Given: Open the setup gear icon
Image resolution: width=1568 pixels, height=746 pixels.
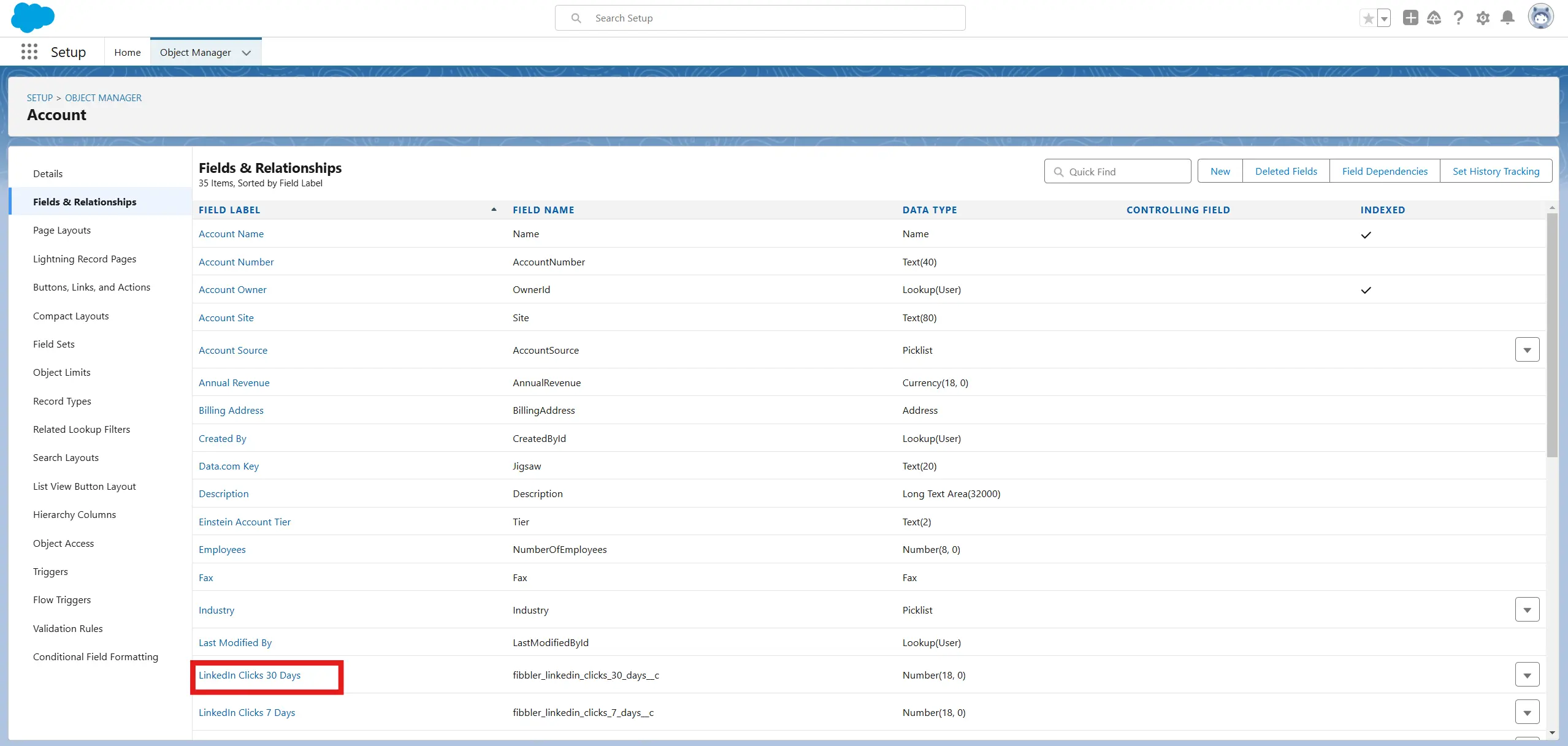Looking at the screenshot, I should tap(1483, 18).
